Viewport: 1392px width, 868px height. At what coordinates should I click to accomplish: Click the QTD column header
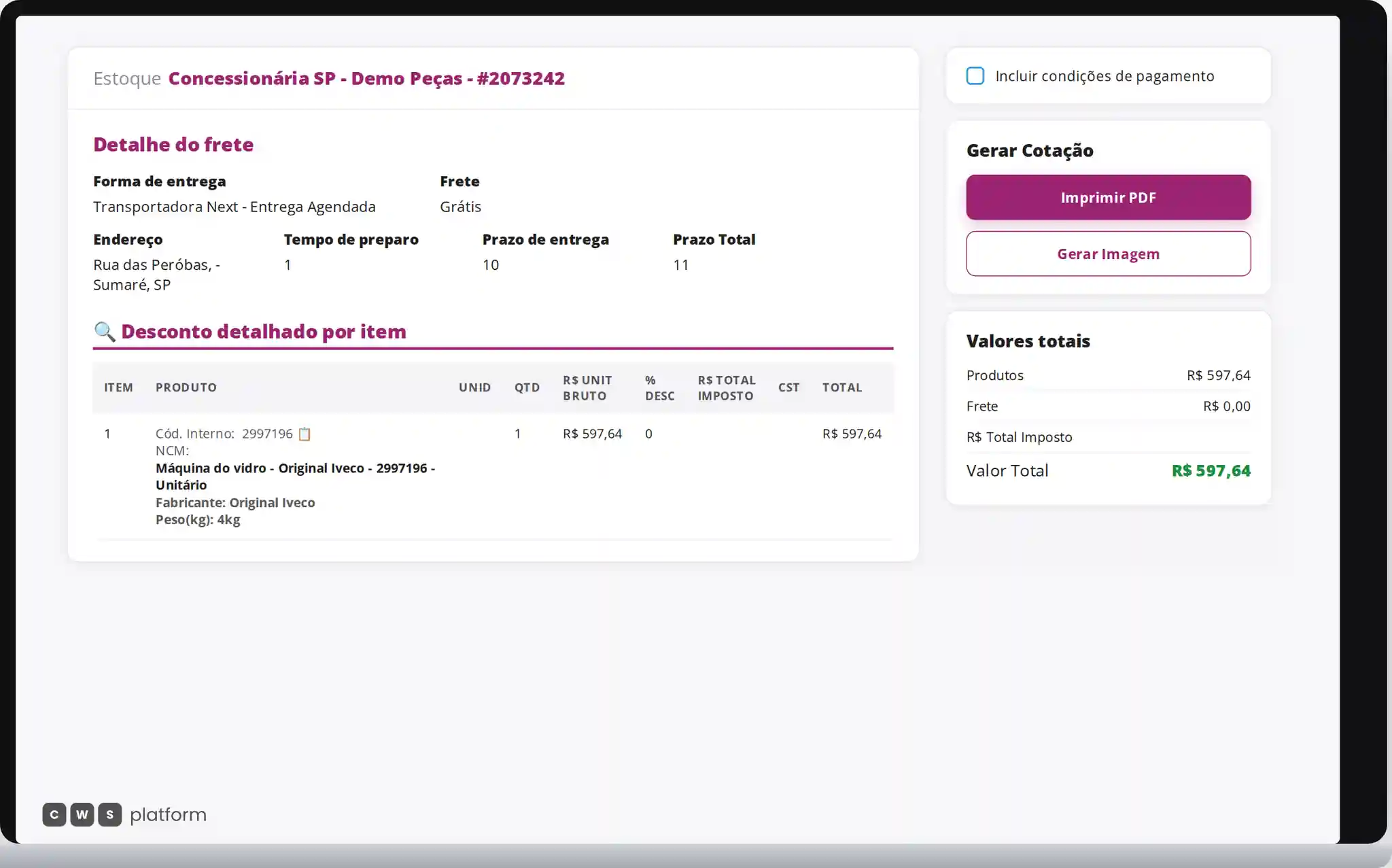(x=527, y=387)
